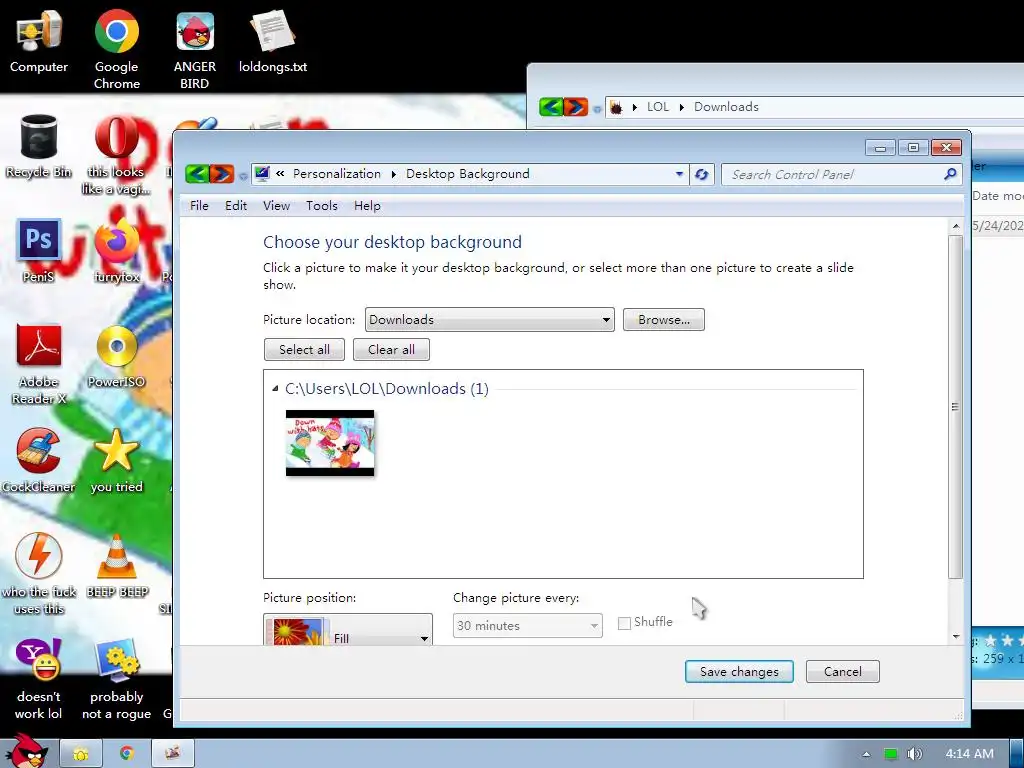The image size is (1024, 768).
Task: Click the back arrow in Downloads window
Action: [x=551, y=106]
